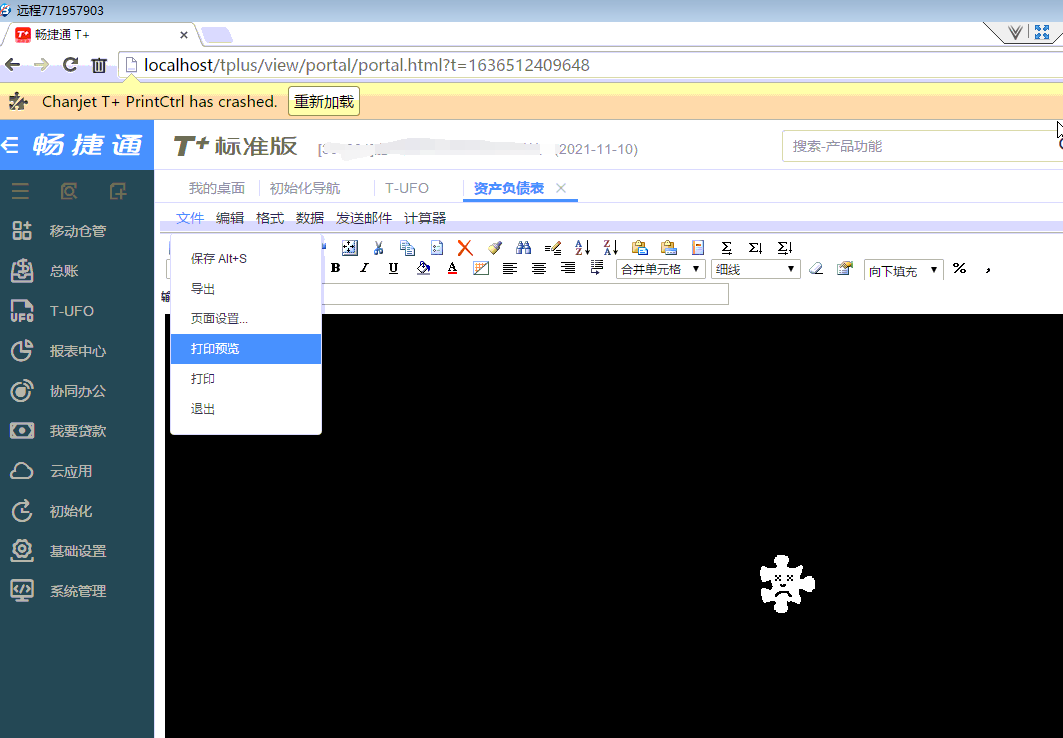Click the sidebar search magnifier icon

click(68, 192)
